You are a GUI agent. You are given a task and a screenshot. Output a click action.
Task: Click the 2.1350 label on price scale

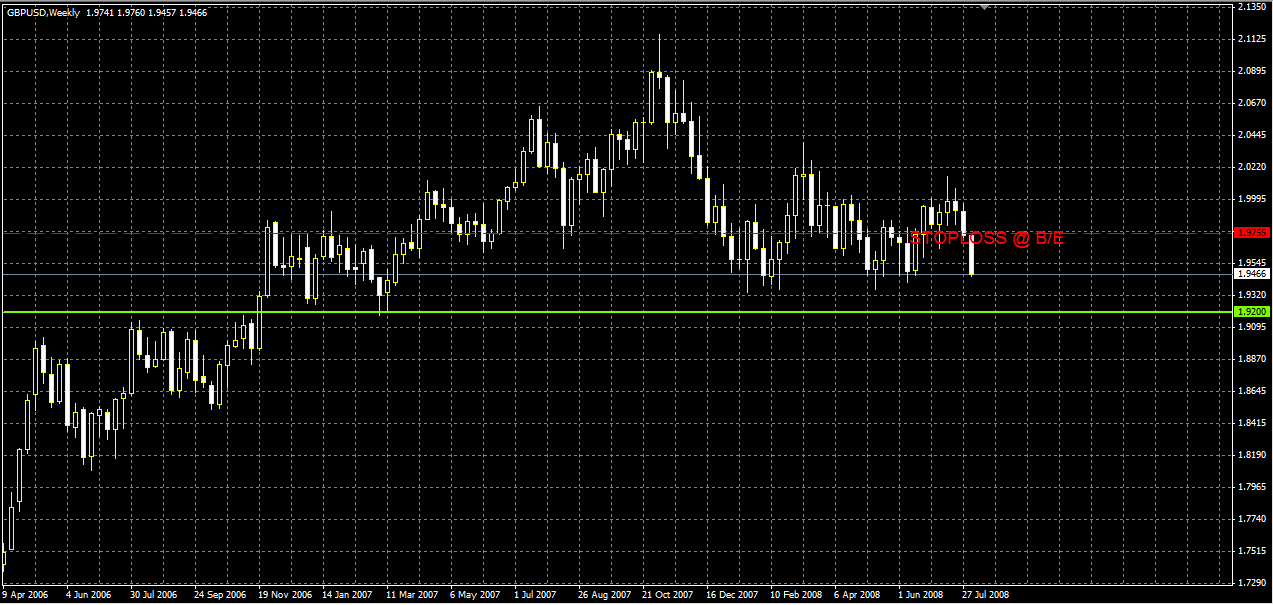[x=1252, y=7]
